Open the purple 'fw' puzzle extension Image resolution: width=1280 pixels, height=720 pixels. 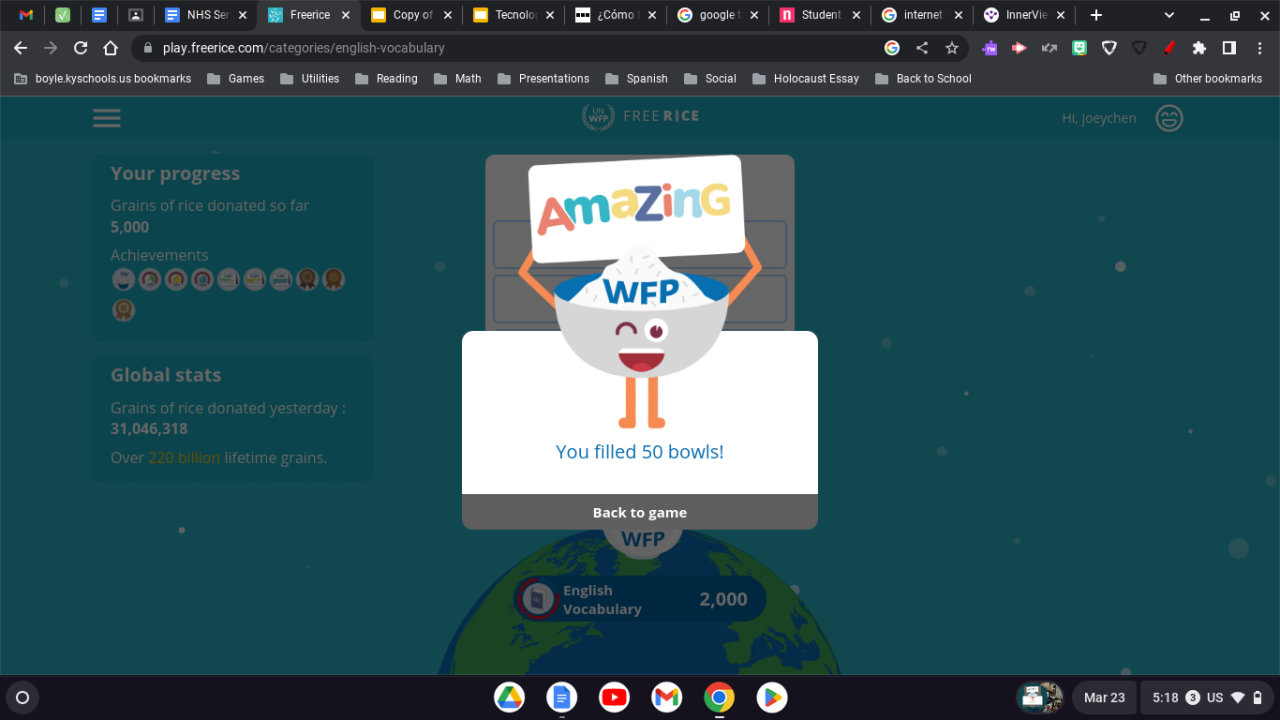989,48
